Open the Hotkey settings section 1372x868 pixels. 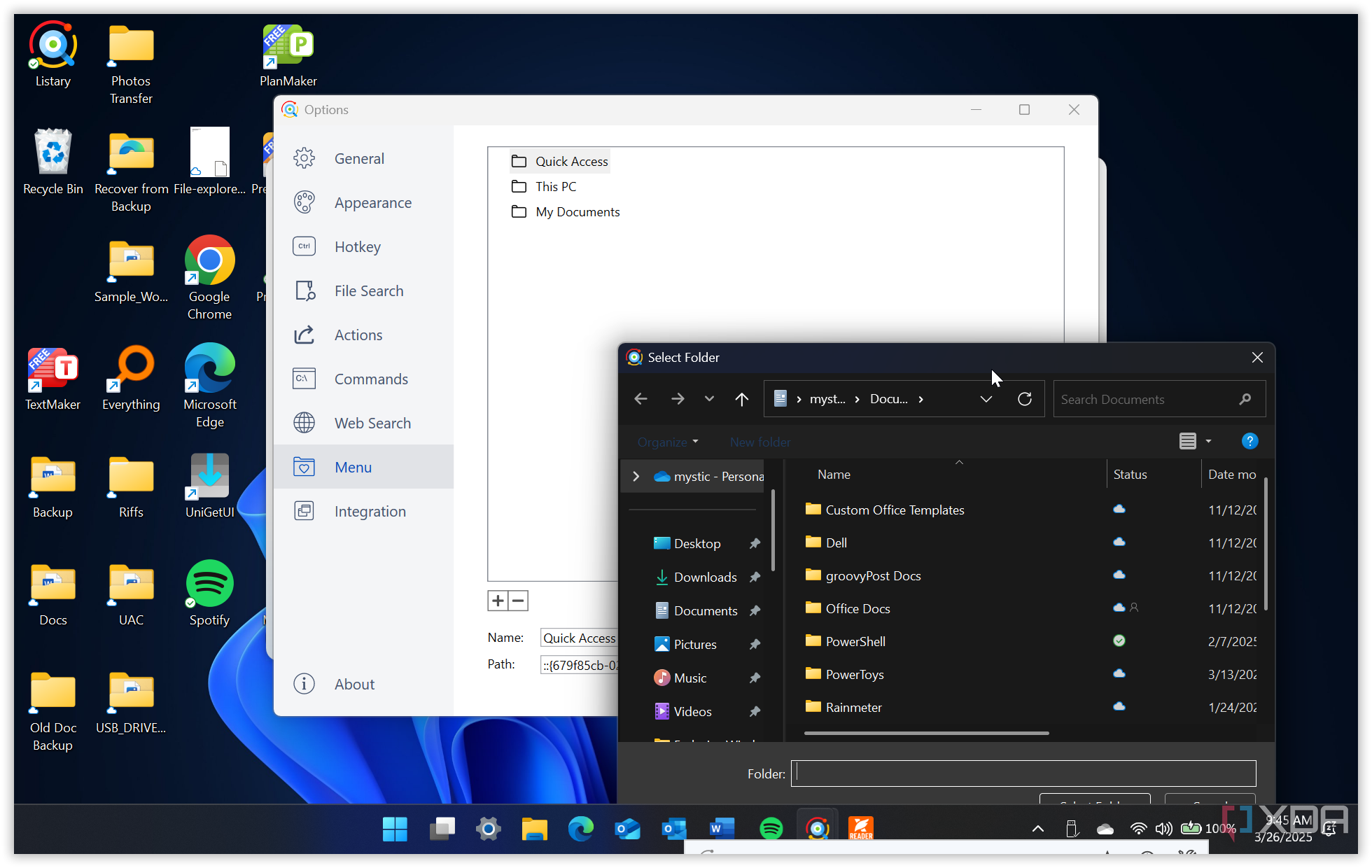click(363, 247)
